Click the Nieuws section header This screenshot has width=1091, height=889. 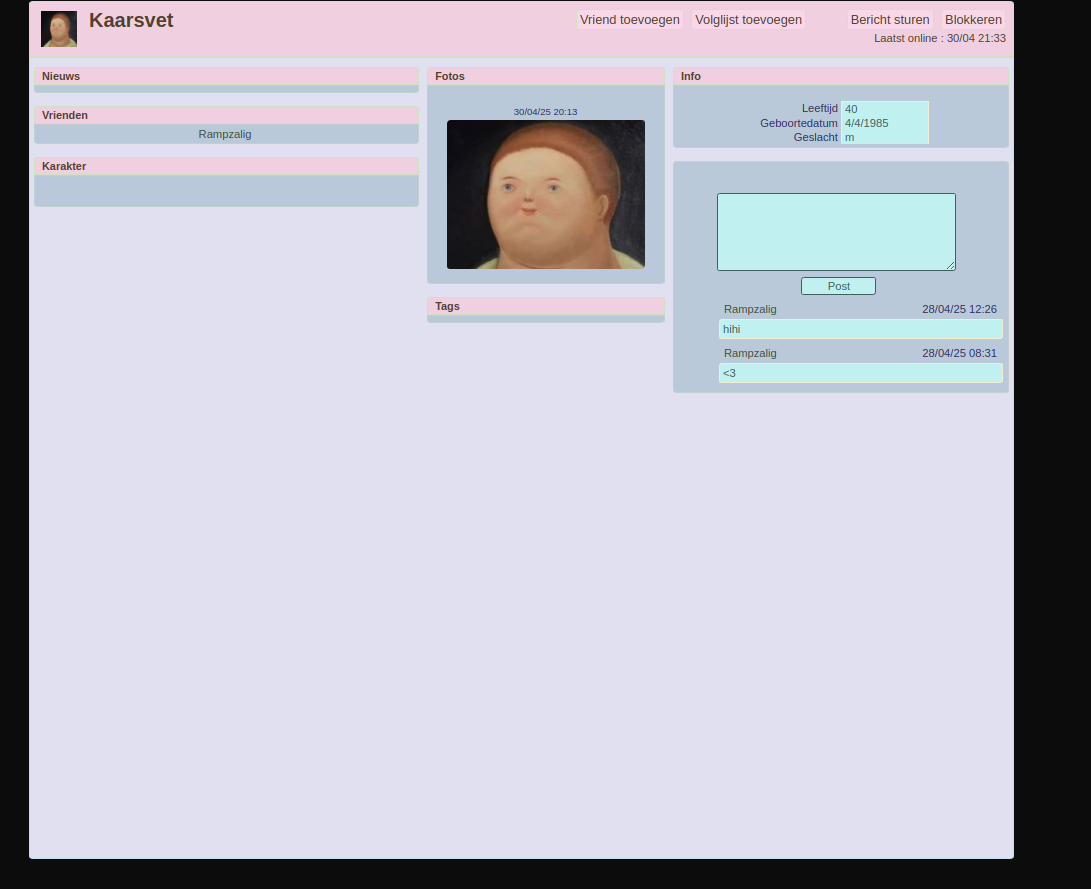(226, 77)
